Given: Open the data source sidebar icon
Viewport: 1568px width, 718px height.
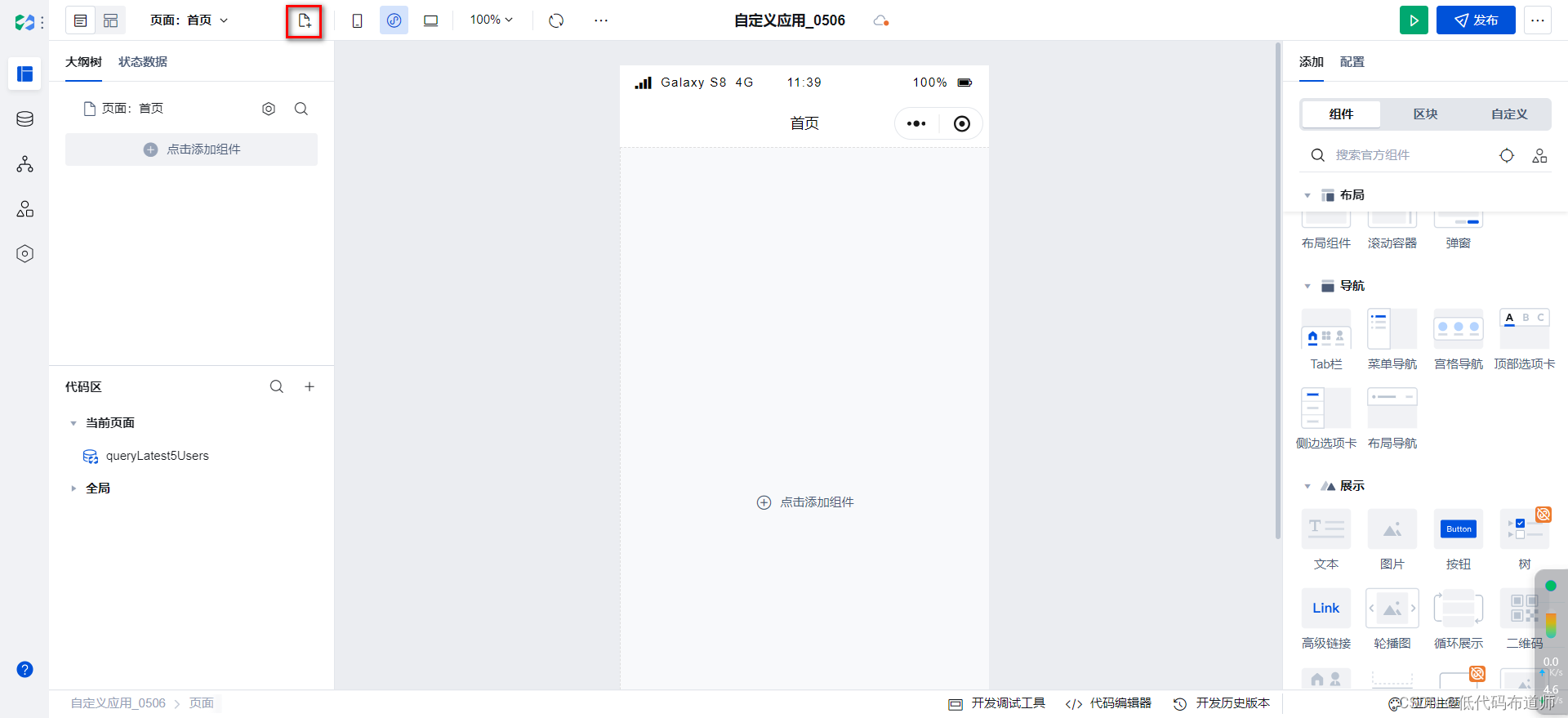Looking at the screenshot, I should pos(24,119).
